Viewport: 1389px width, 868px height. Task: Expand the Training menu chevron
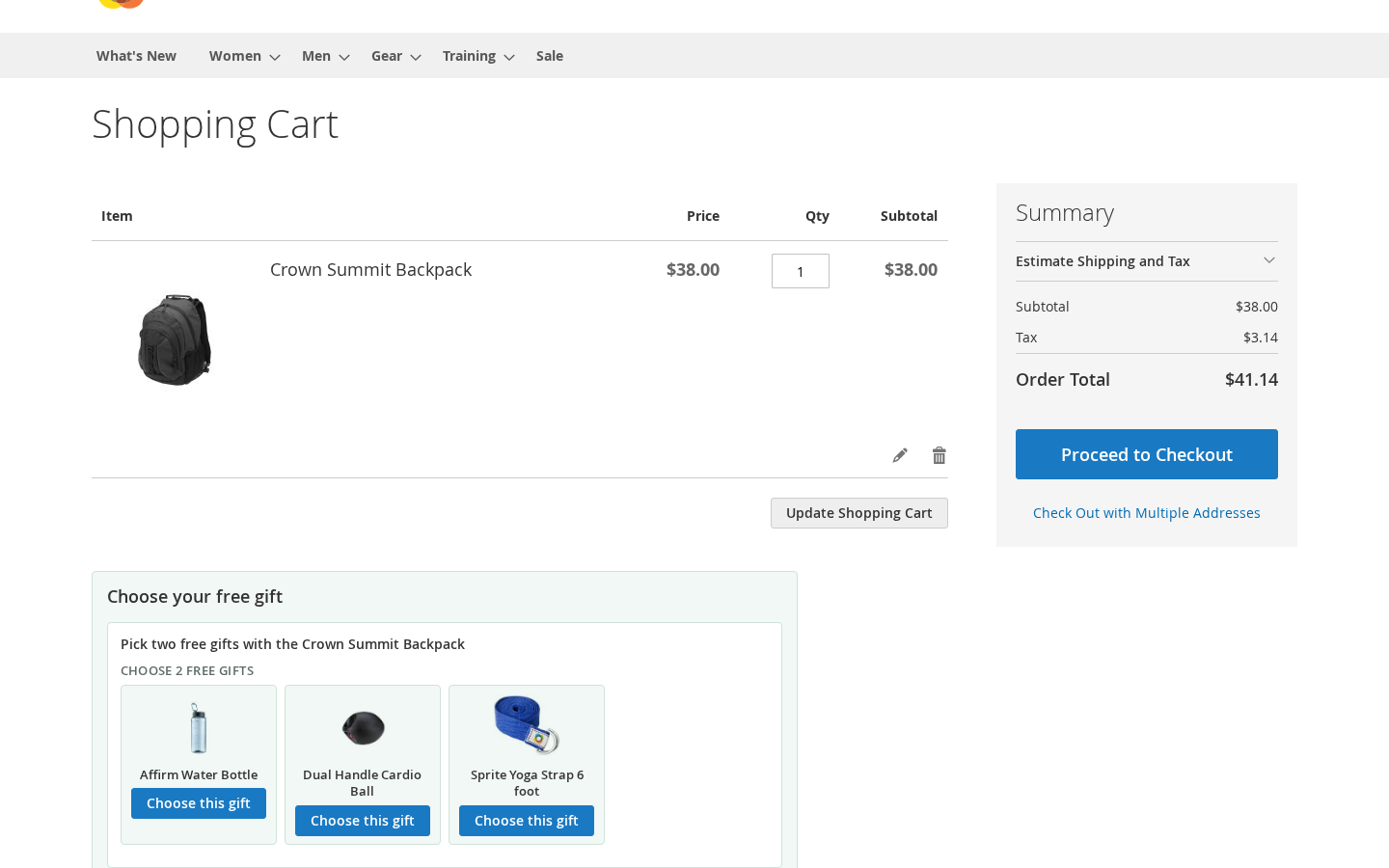point(509,57)
